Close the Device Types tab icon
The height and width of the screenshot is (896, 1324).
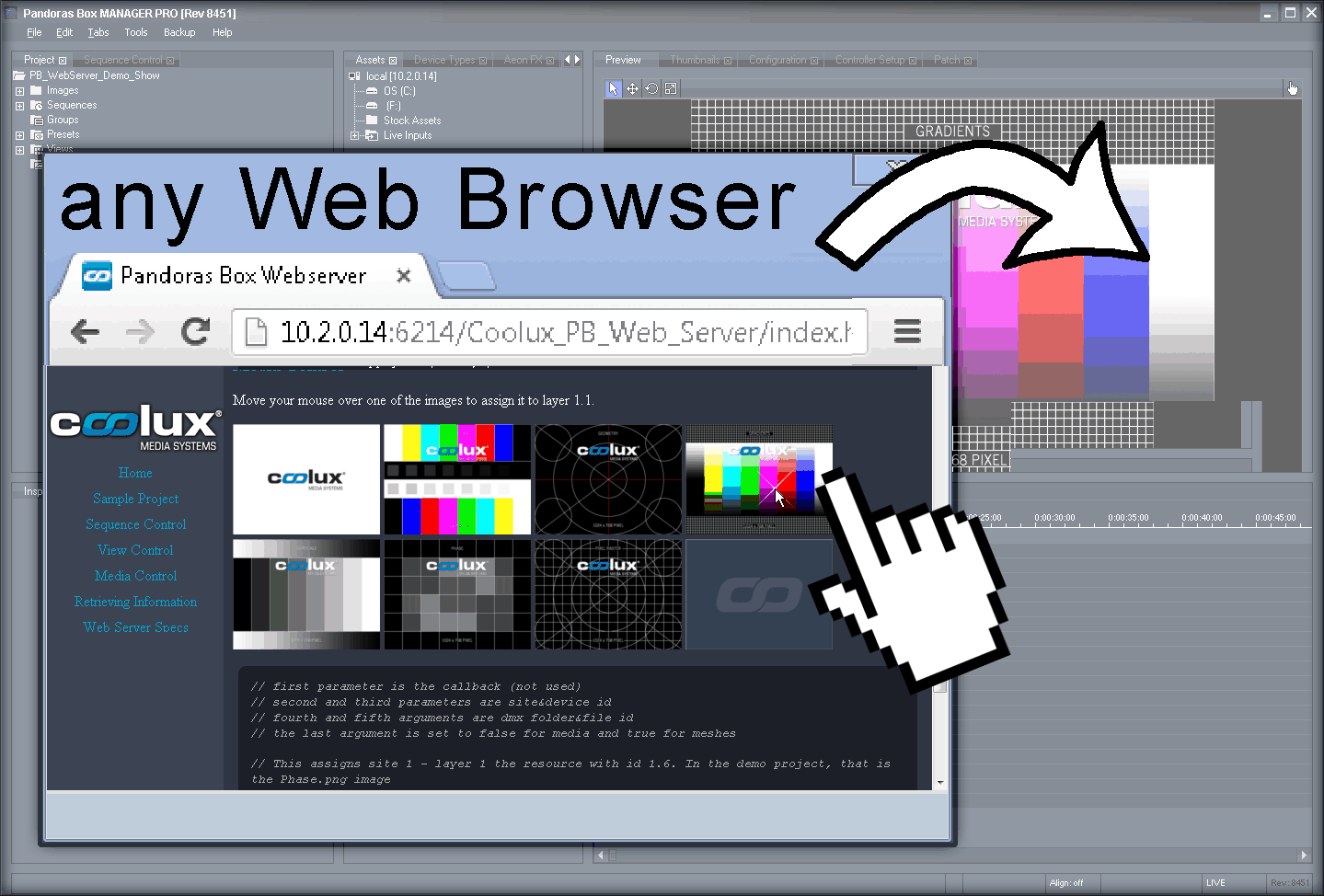(483, 61)
